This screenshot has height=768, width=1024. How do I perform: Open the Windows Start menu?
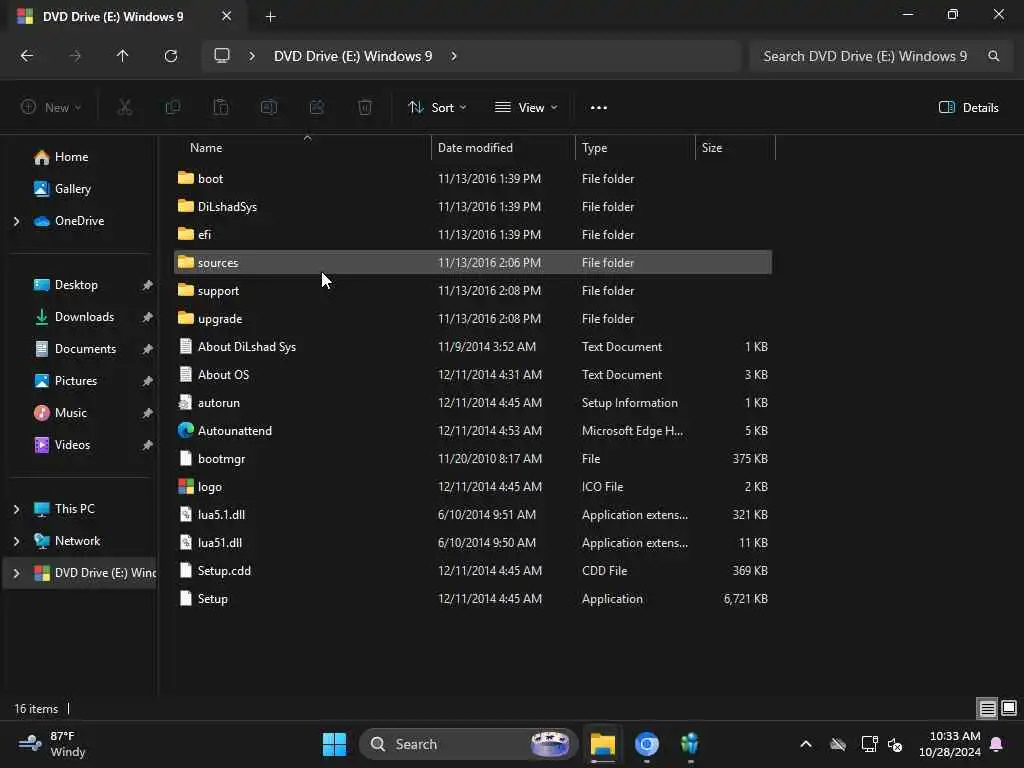tap(334, 744)
